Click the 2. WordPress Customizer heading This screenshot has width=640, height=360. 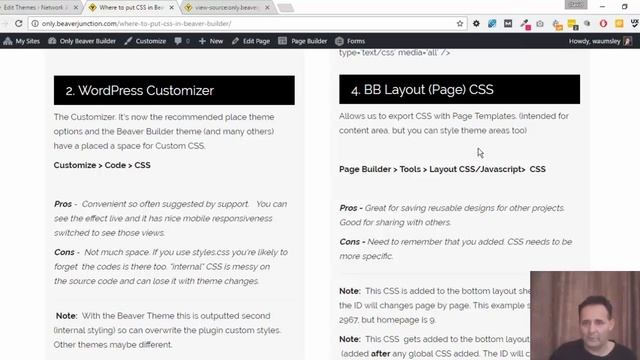coord(174,90)
